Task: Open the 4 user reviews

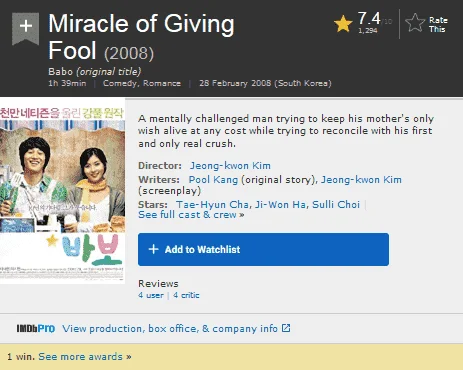Action: point(151,295)
